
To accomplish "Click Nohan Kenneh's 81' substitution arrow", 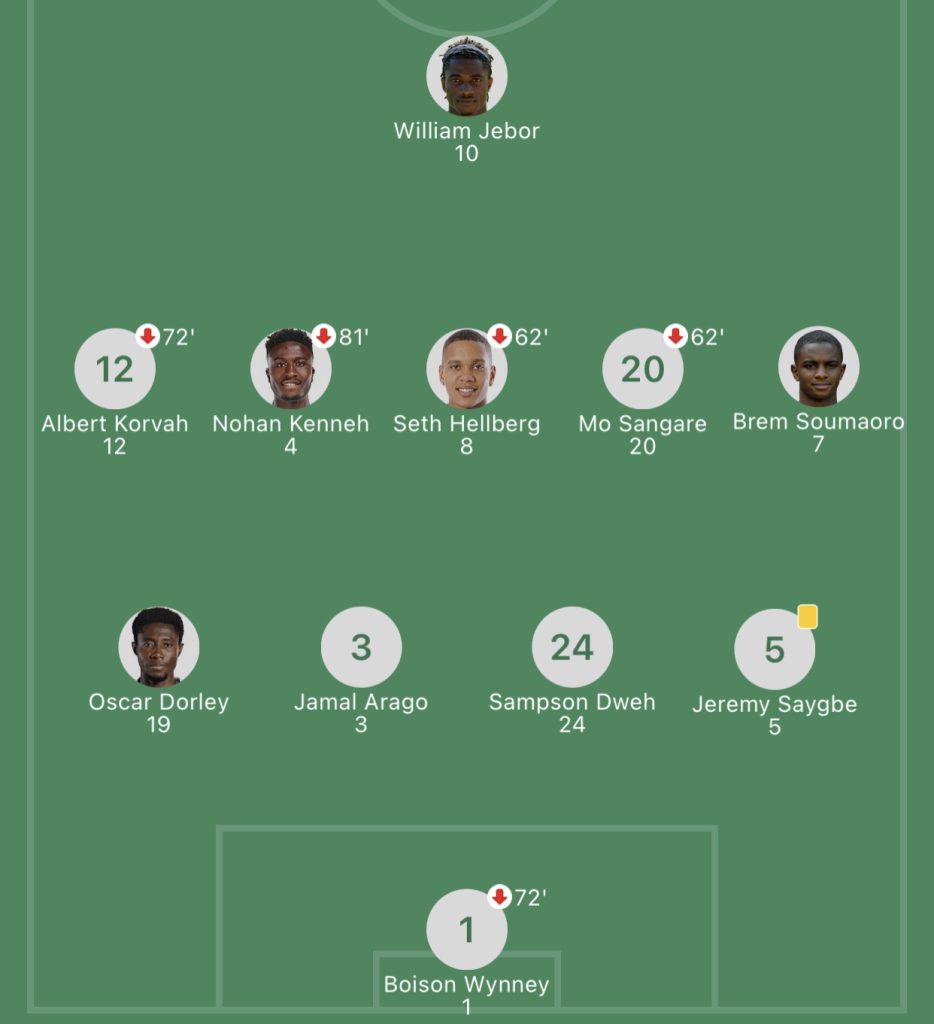I will click(x=323, y=336).
